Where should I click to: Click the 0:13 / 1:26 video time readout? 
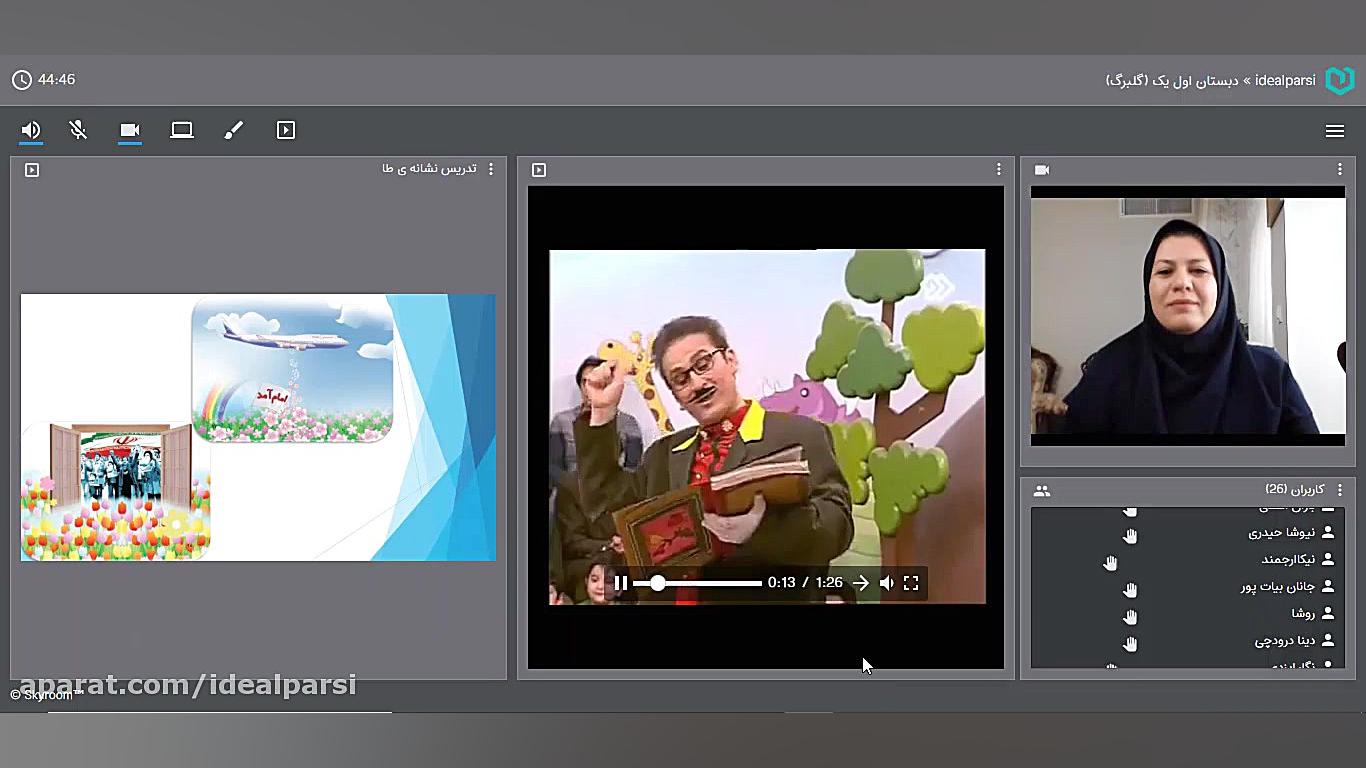805,583
